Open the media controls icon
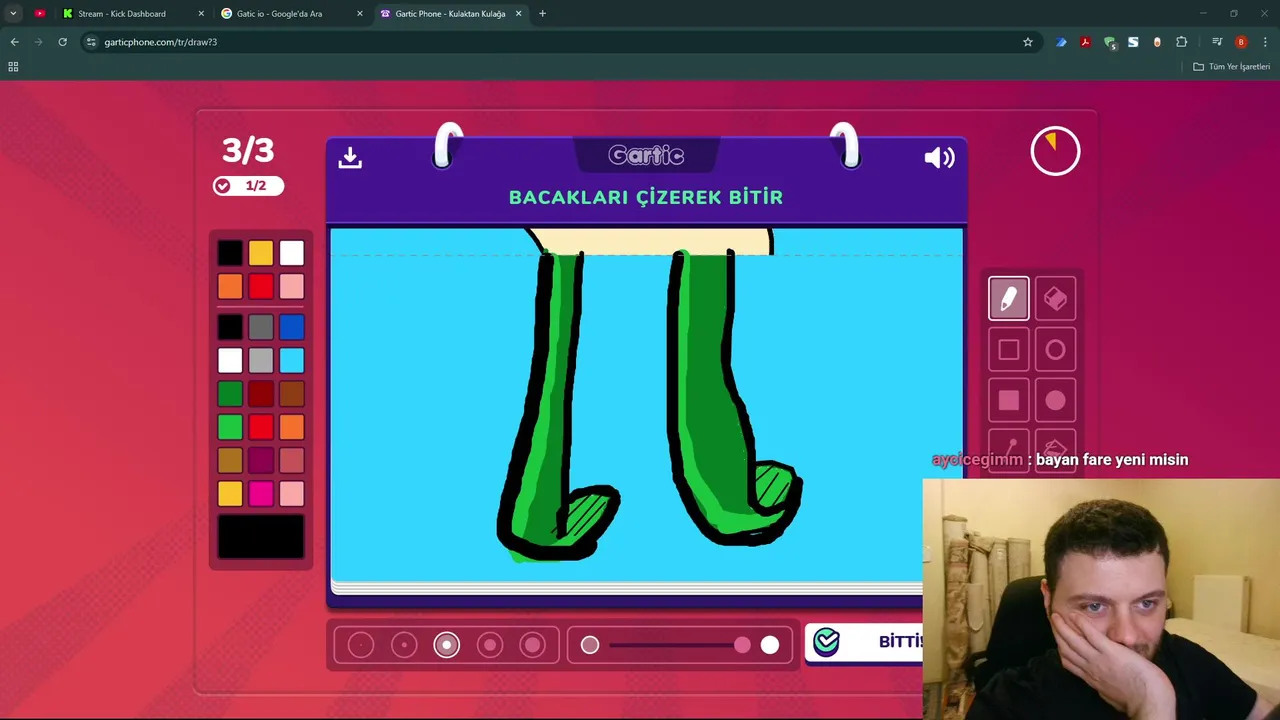 1217,42
